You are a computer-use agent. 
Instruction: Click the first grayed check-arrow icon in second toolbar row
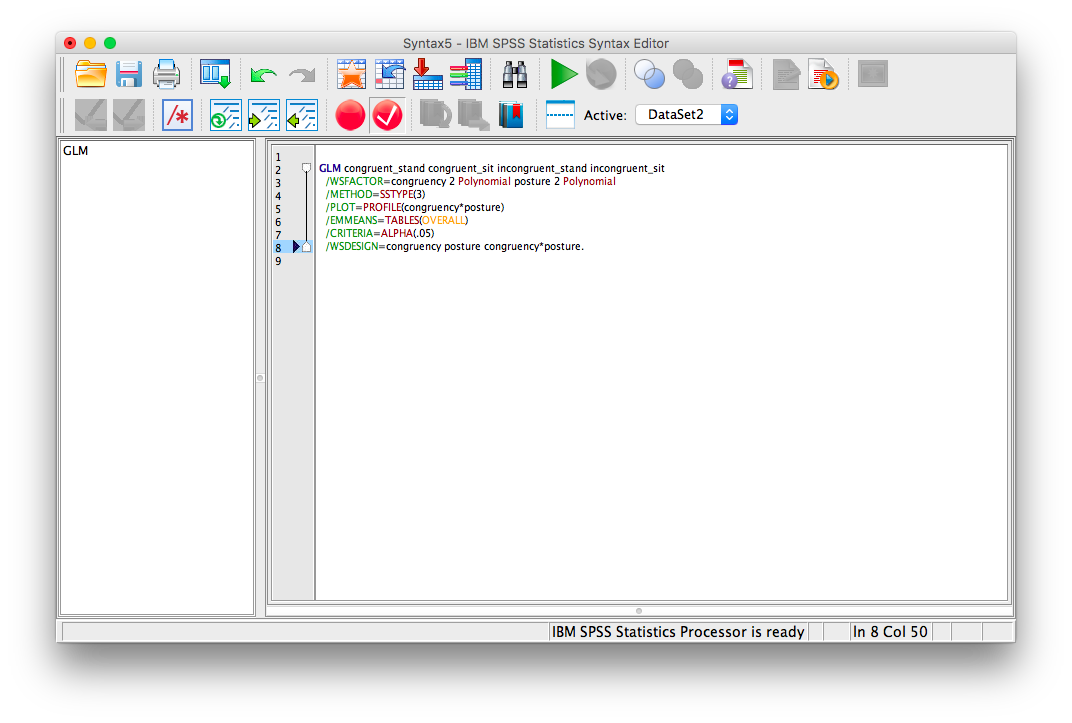coord(90,115)
